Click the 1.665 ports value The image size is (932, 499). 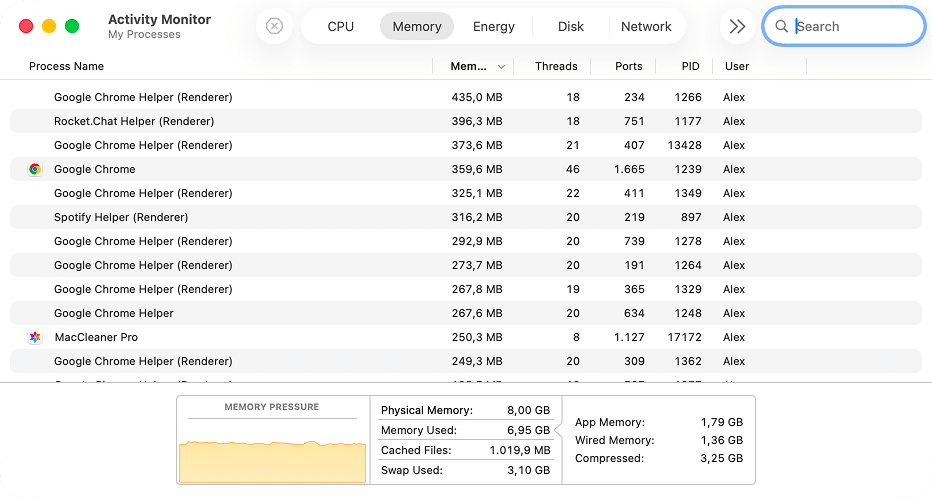[629, 169]
